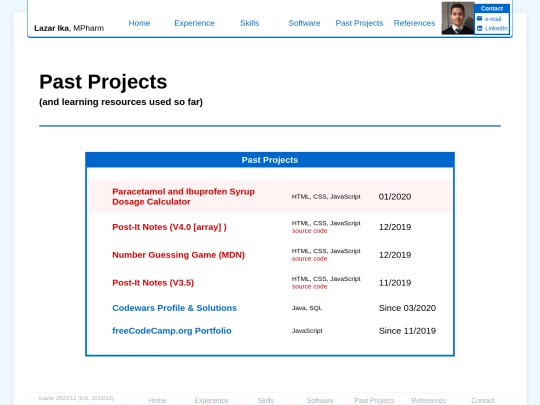Viewport: 540px width, 405px height.
Task: Open Number Guessing Game (MDN) project
Action: 178,255
